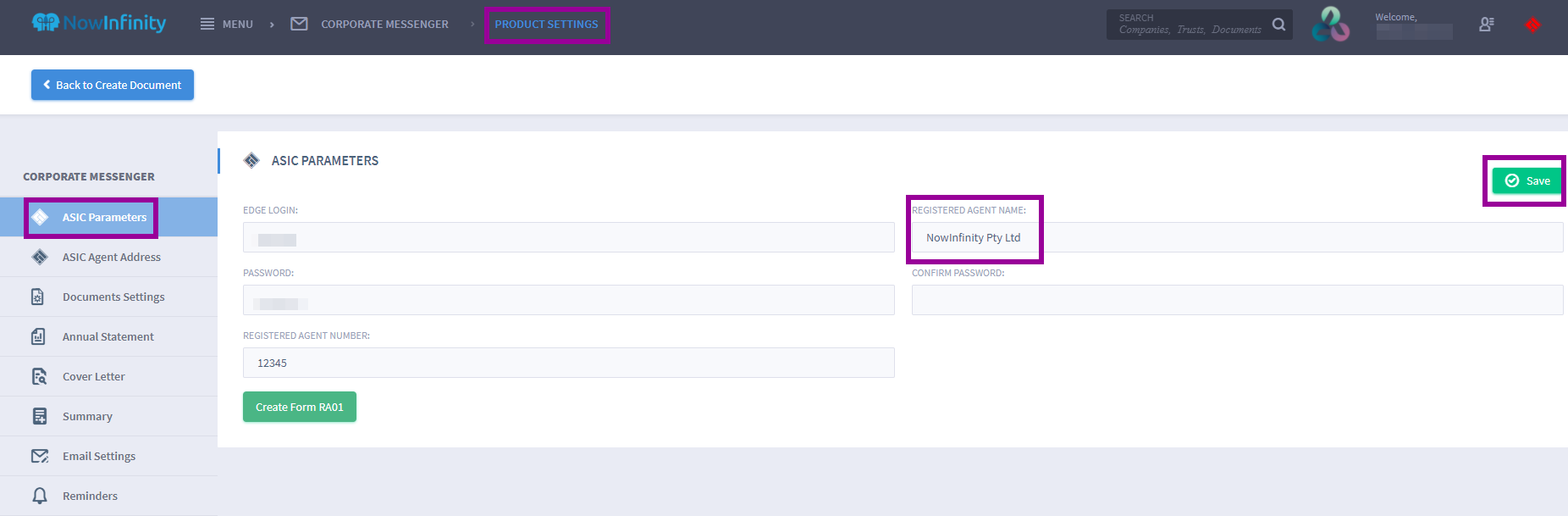Click the Welcome user name
This screenshot has width=1568, height=516.
(x=1414, y=31)
